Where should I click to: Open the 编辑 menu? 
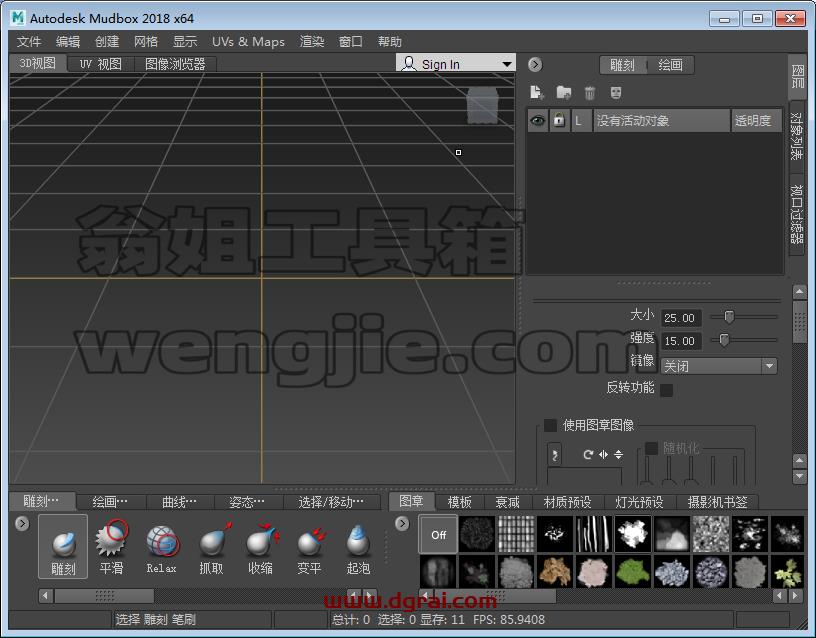(x=68, y=41)
